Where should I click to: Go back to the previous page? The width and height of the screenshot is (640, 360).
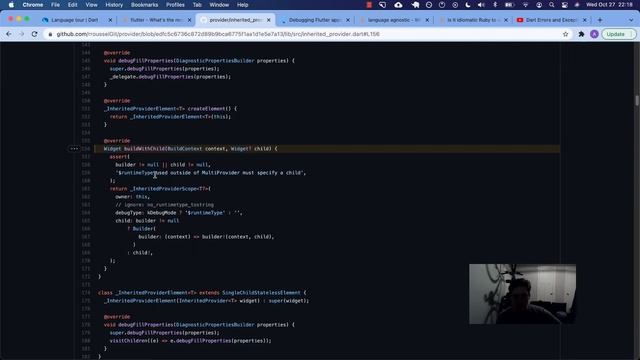(x=9, y=34)
